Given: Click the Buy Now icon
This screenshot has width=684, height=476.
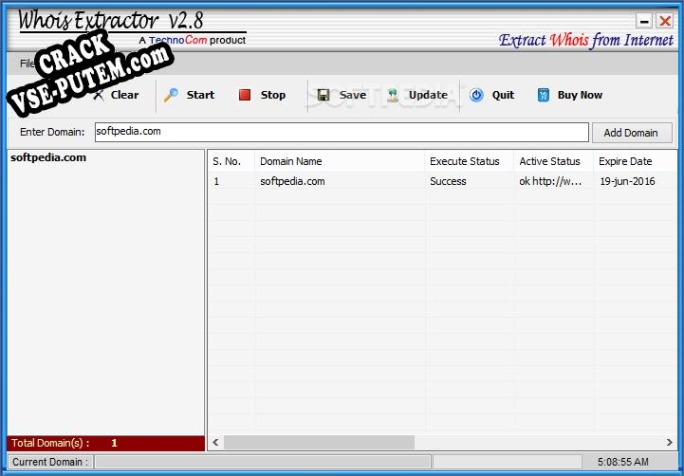Looking at the screenshot, I should click(543, 95).
